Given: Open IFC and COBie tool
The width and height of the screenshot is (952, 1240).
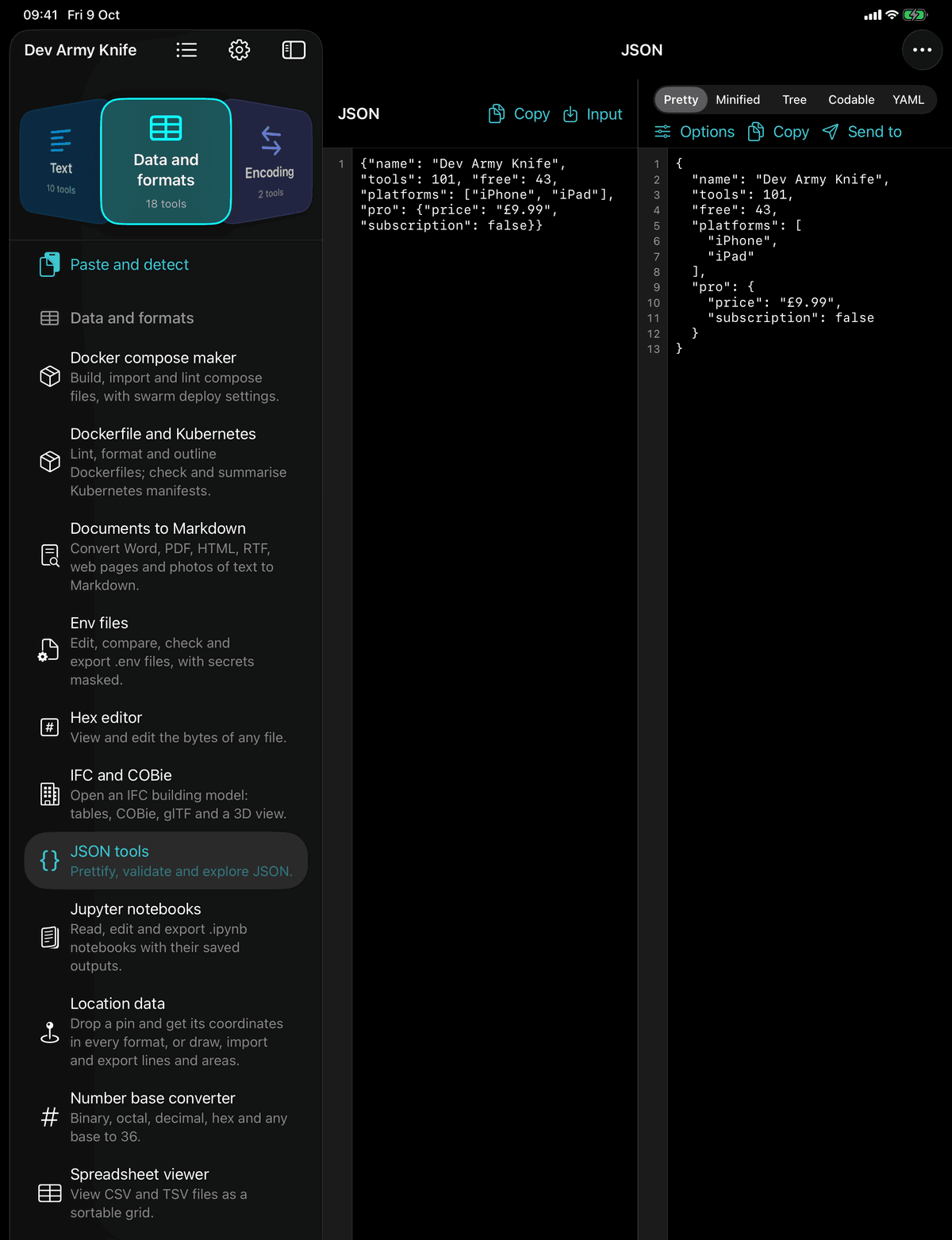Looking at the screenshot, I should pos(166,793).
